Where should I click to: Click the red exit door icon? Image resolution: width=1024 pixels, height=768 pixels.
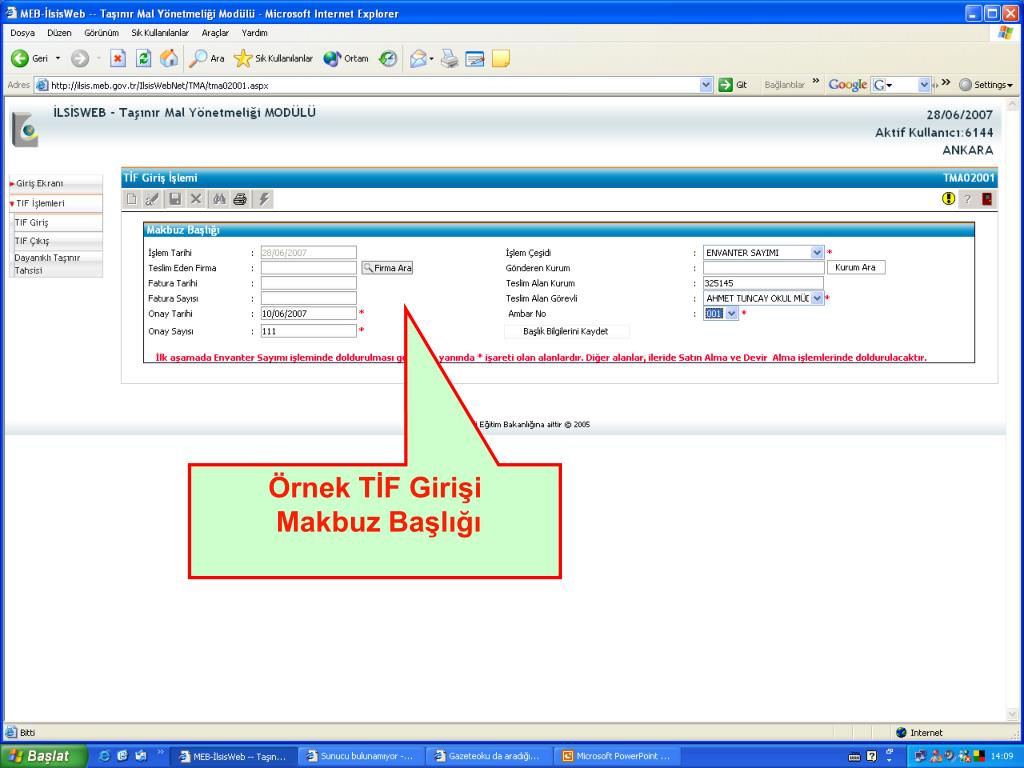987,199
